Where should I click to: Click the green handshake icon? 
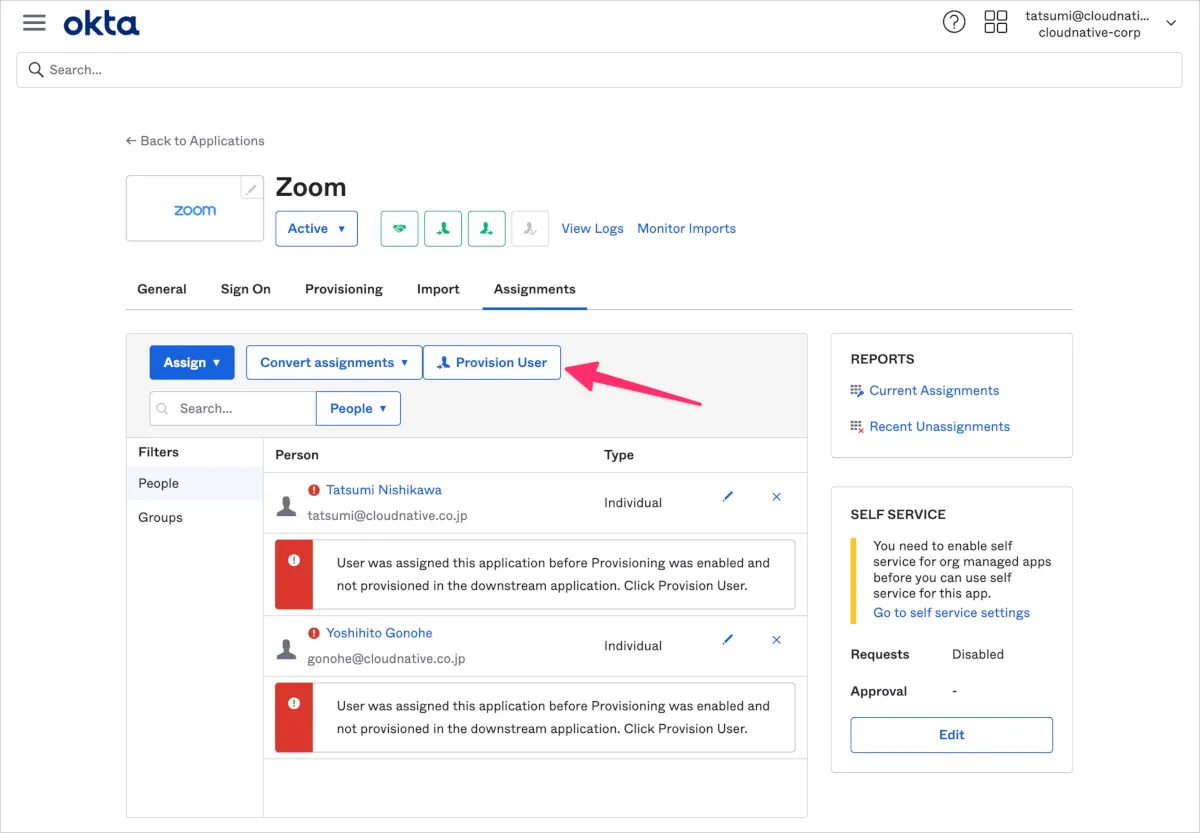click(399, 229)
